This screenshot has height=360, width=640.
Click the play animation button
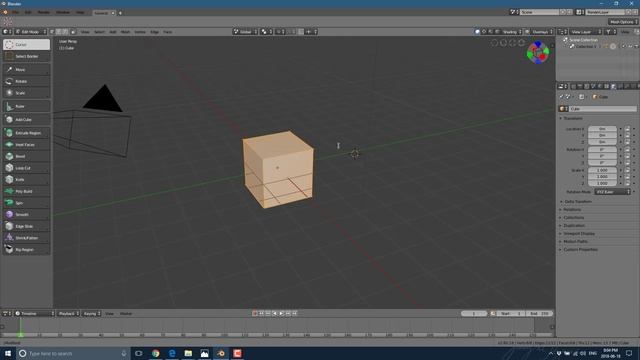pos(281,313)
